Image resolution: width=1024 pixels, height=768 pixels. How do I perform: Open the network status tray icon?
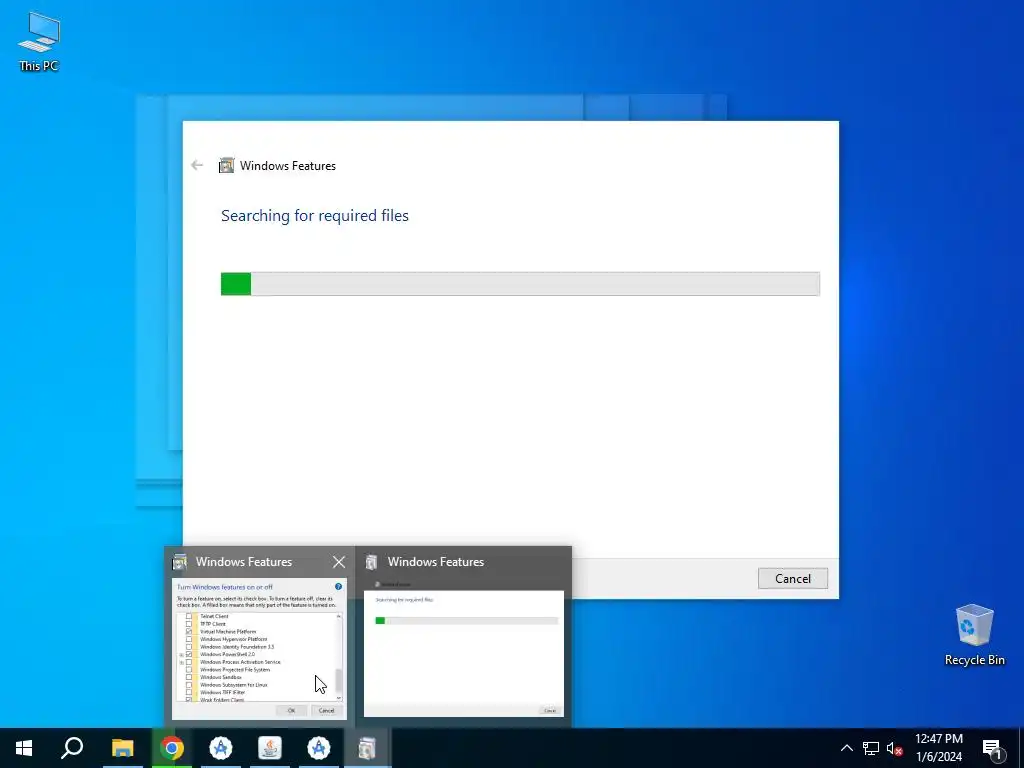[871, 748]
